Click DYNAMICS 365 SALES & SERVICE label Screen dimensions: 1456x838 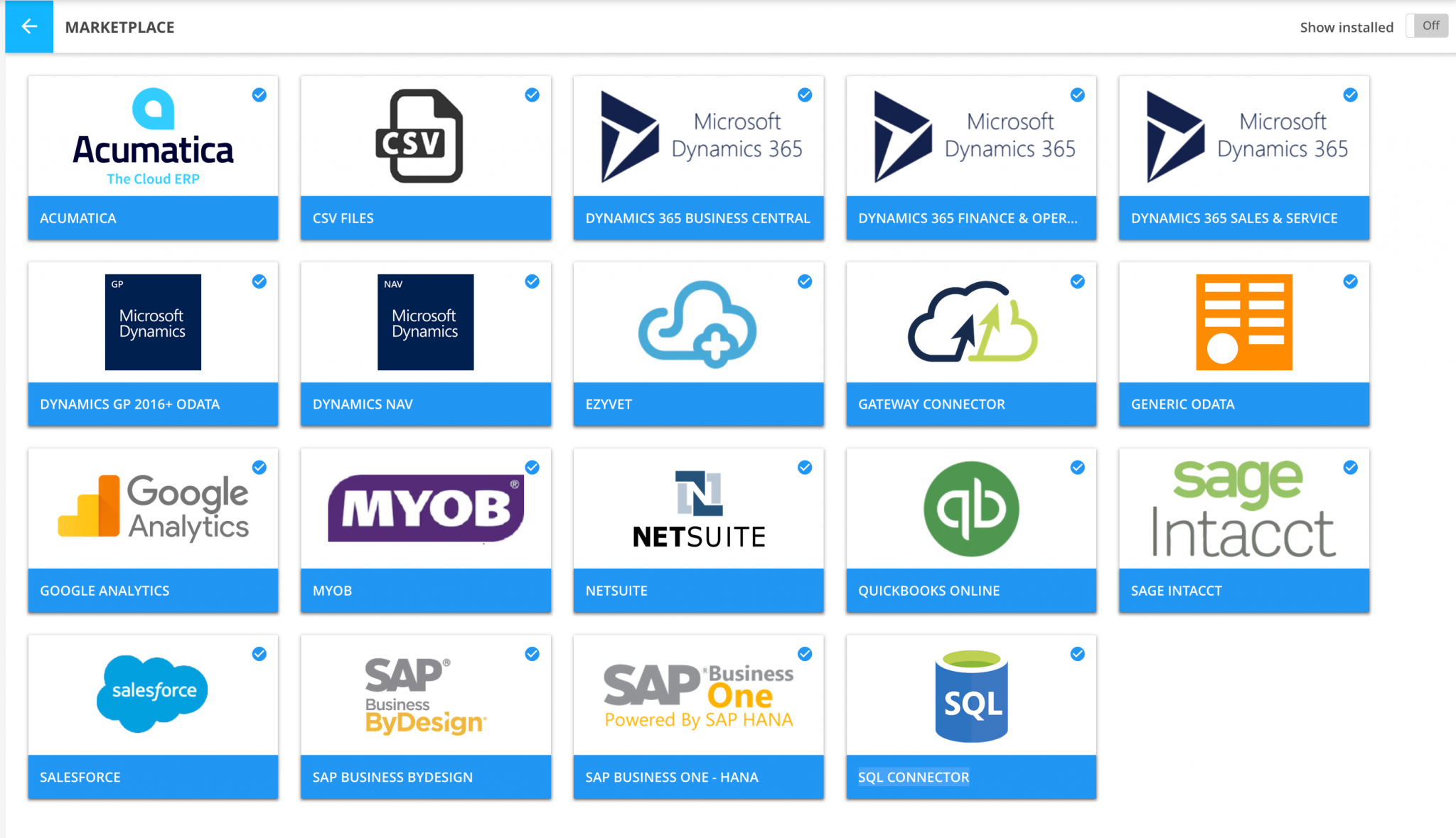tap(1234, 218)
